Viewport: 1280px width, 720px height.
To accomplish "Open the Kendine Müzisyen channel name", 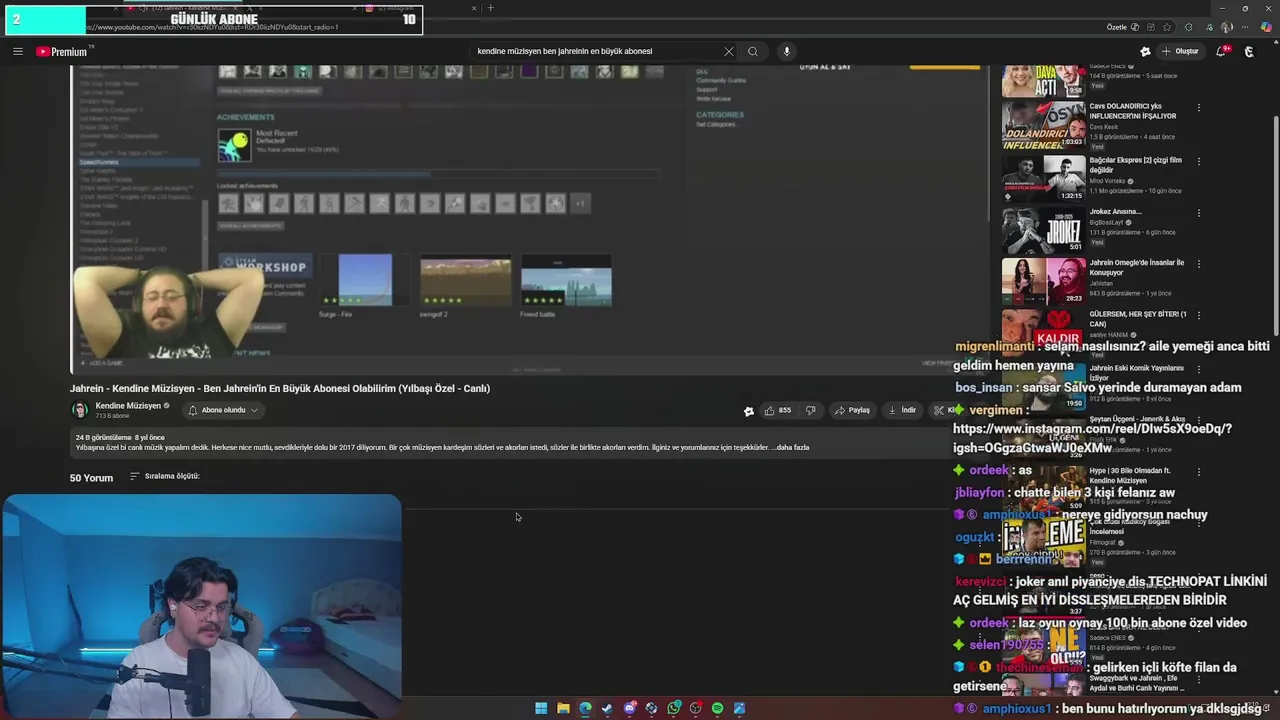I will [x=128, y=406].
